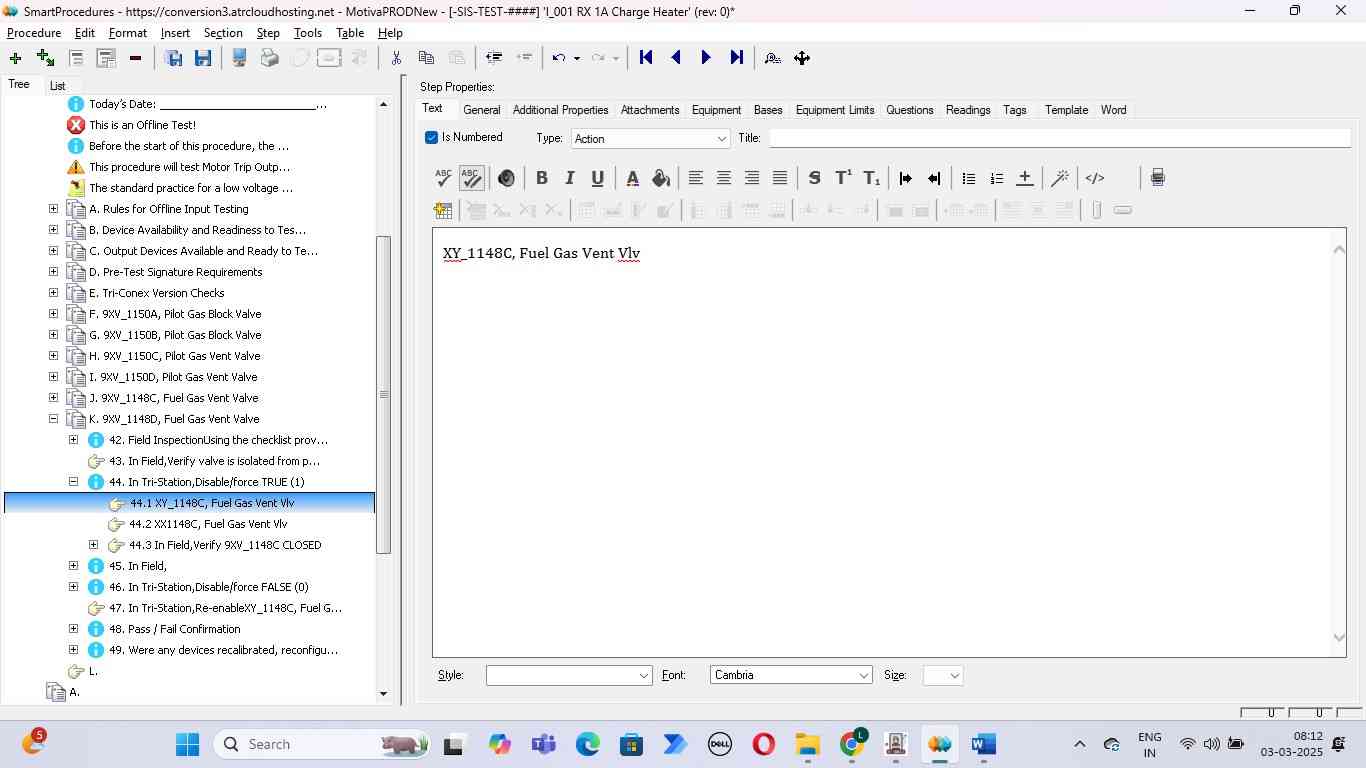The image size is (1366, 768).
Task: Click the Windows Start button
Action: tap(187, 745)
